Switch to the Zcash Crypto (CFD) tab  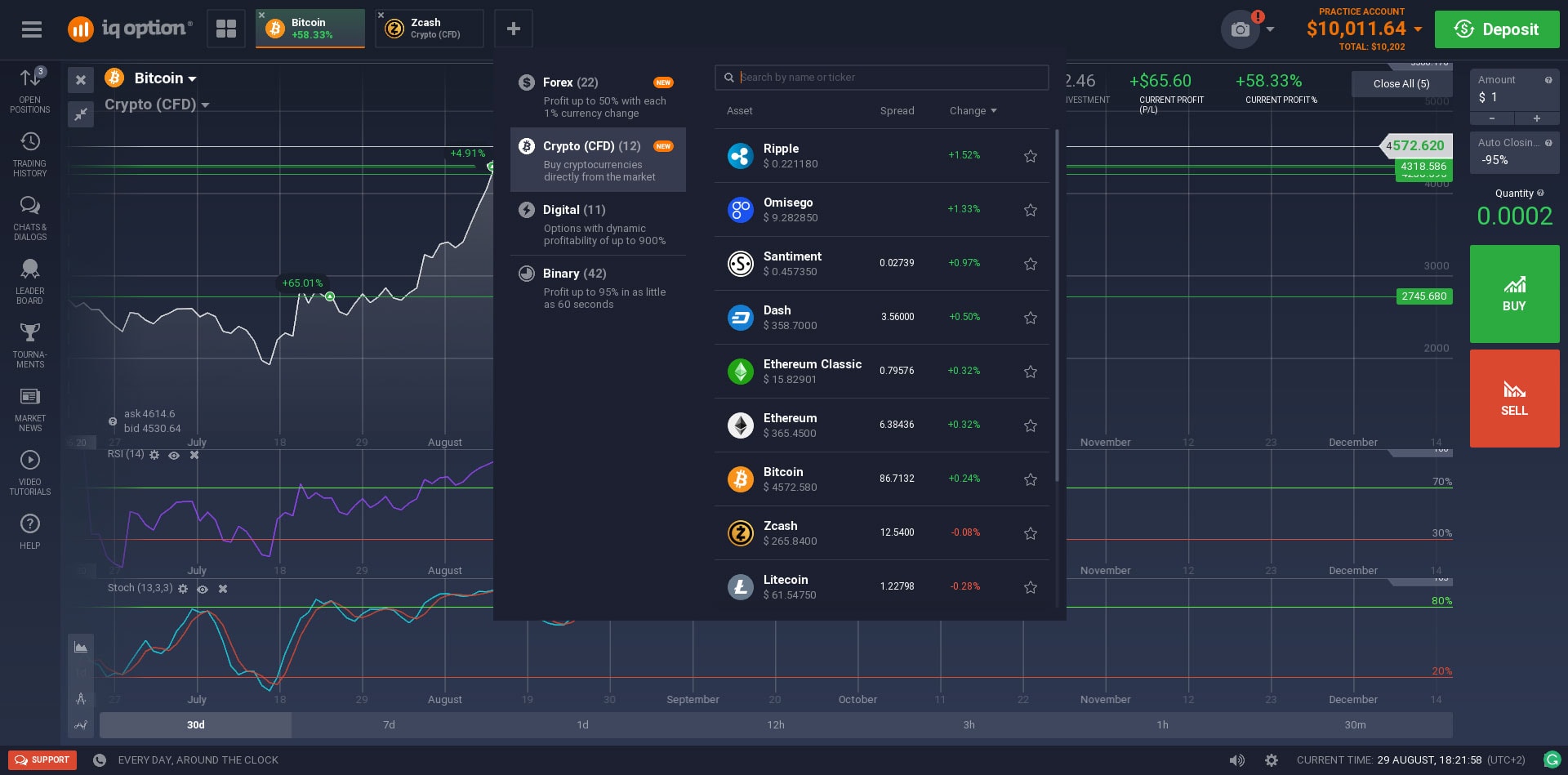point(430,29)
